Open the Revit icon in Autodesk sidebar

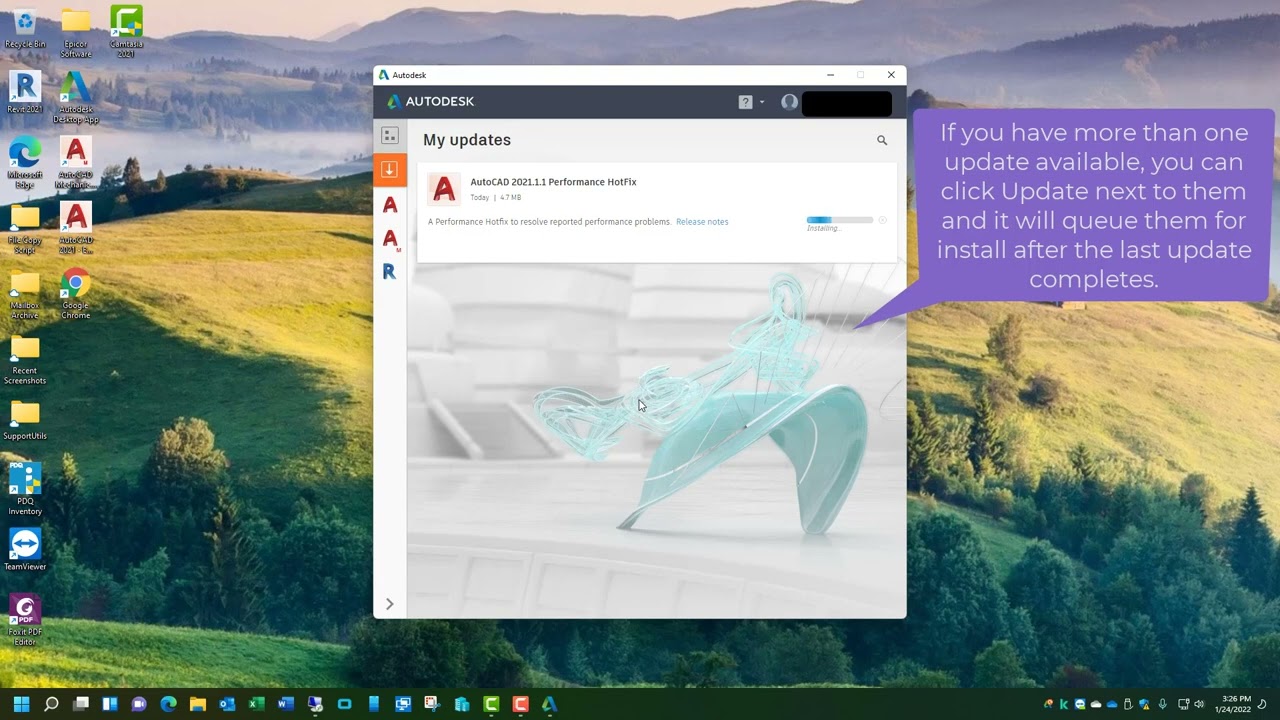pyautogui.click(x=390, y=271)
